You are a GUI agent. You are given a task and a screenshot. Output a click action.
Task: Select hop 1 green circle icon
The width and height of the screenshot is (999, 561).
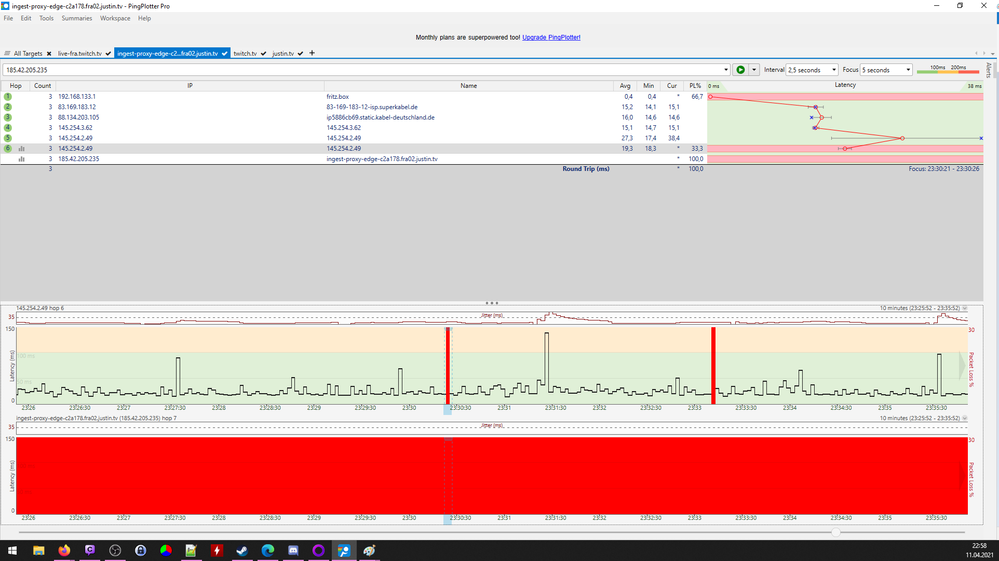pyautogui.click(x=8, y=97)
